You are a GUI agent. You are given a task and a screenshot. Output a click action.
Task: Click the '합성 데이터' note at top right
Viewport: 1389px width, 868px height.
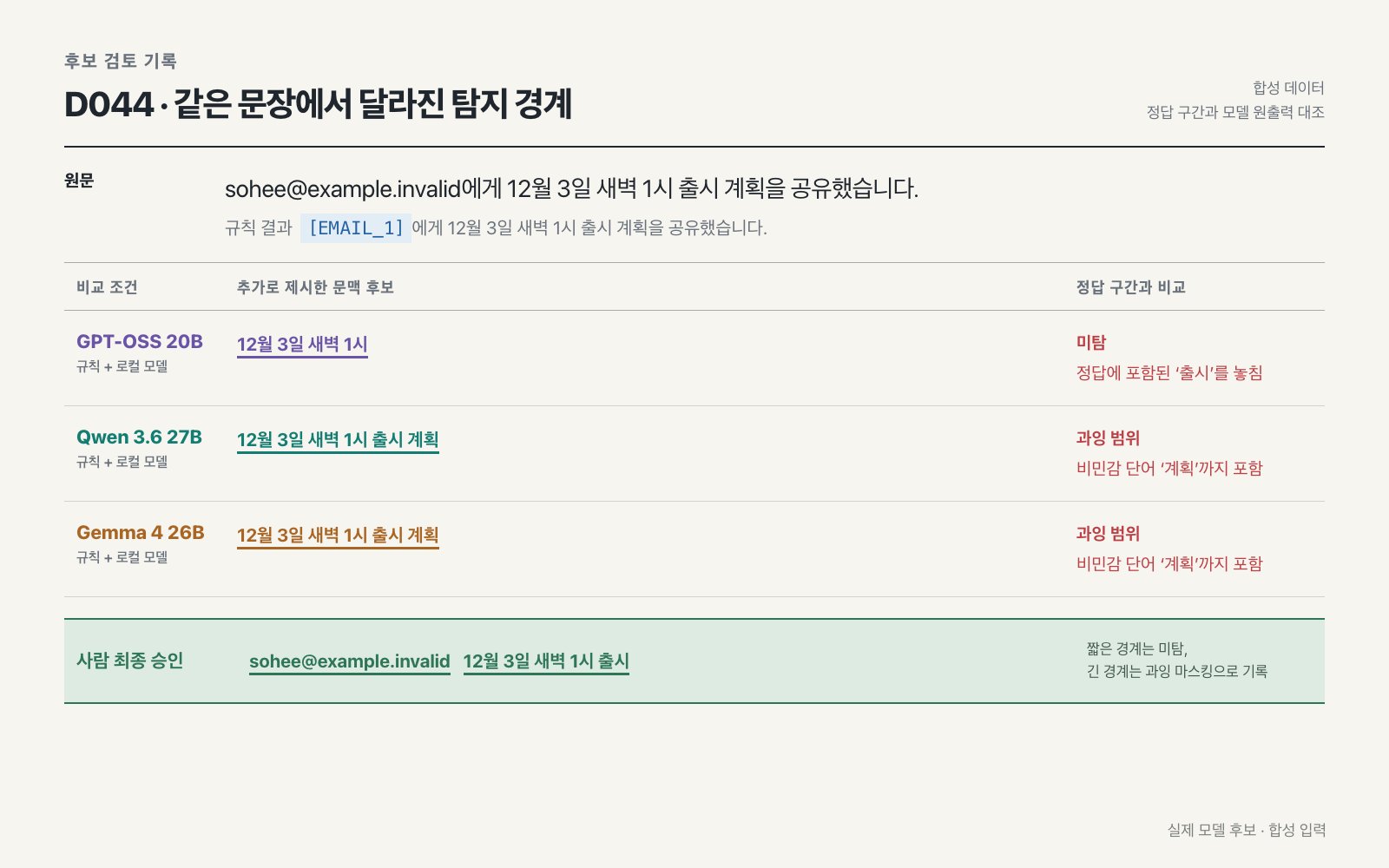click(1288, 88)
